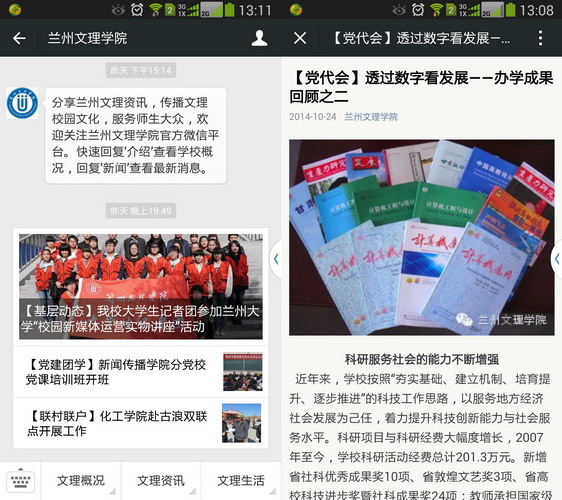Close the article with X icon
This screenshot has width=562, height=500.
pos(300,38)
